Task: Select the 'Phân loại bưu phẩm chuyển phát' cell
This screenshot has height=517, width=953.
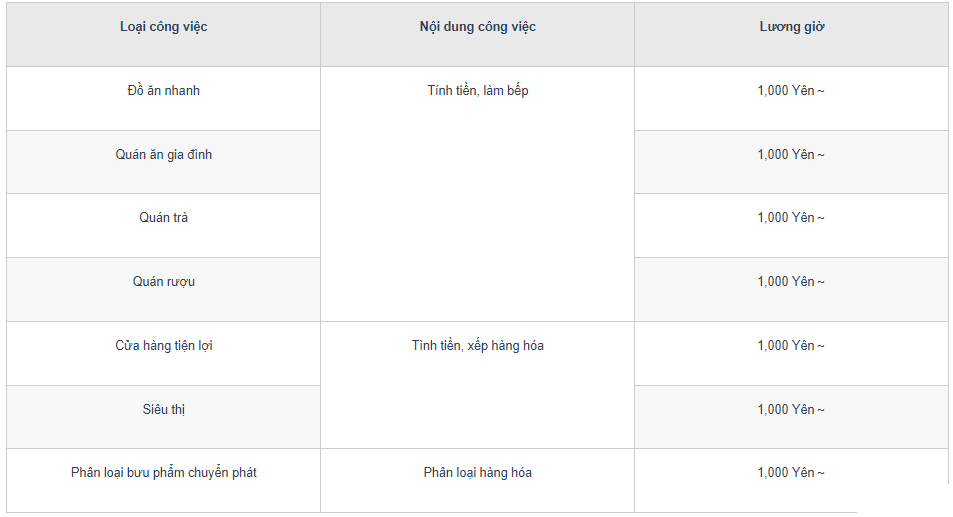Action: [163, 481]
